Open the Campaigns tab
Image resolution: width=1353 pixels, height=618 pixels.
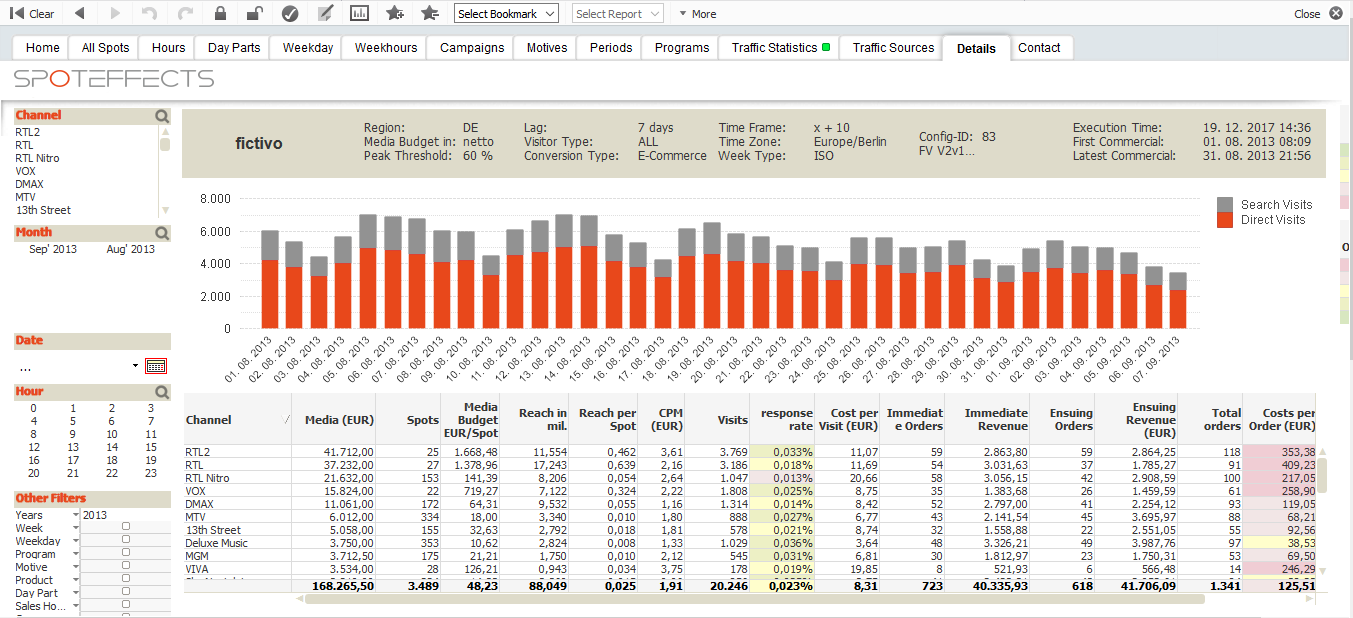(x=472, y=48)
